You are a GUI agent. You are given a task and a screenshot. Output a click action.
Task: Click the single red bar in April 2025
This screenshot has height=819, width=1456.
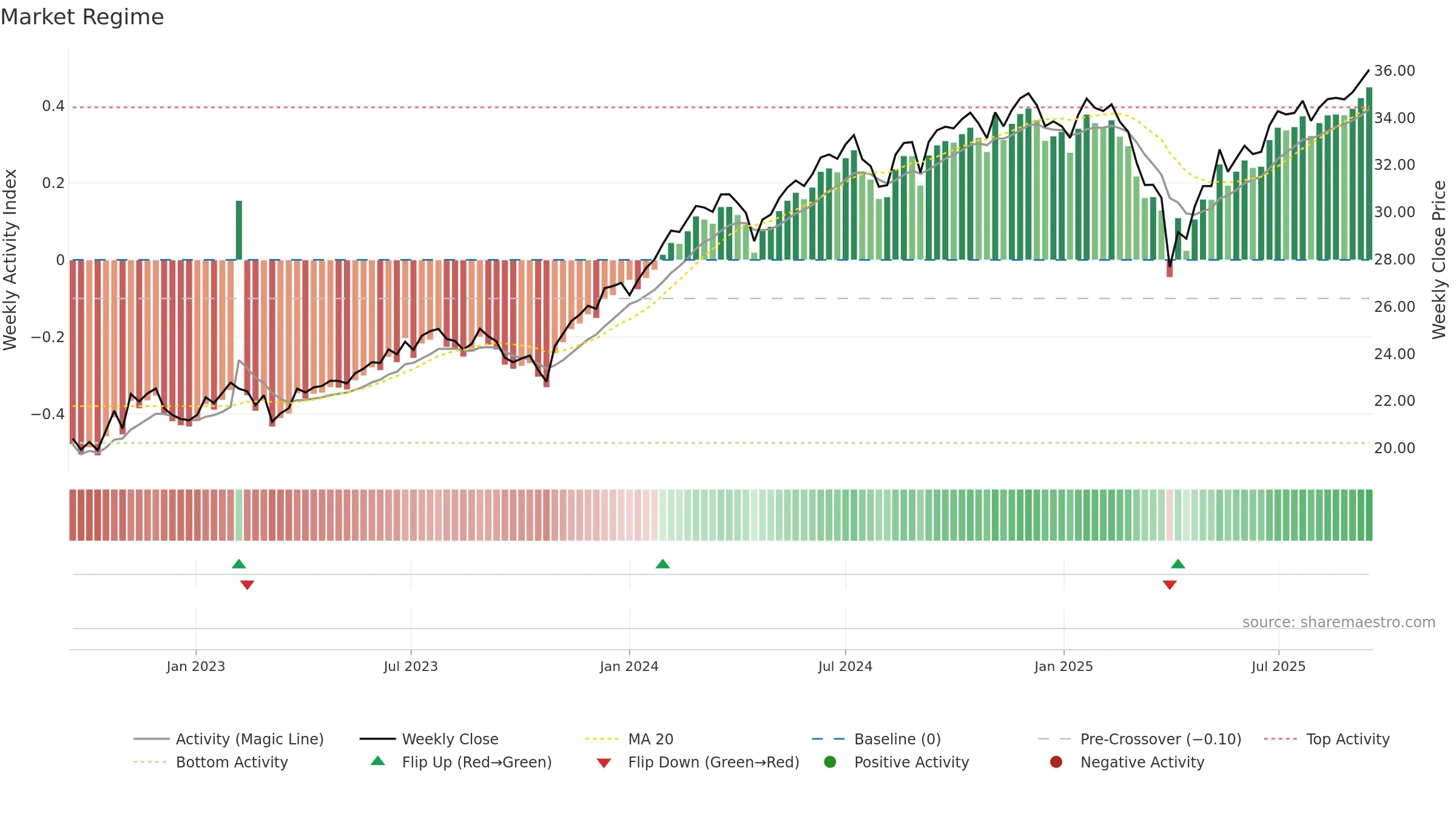point(1170,268)
